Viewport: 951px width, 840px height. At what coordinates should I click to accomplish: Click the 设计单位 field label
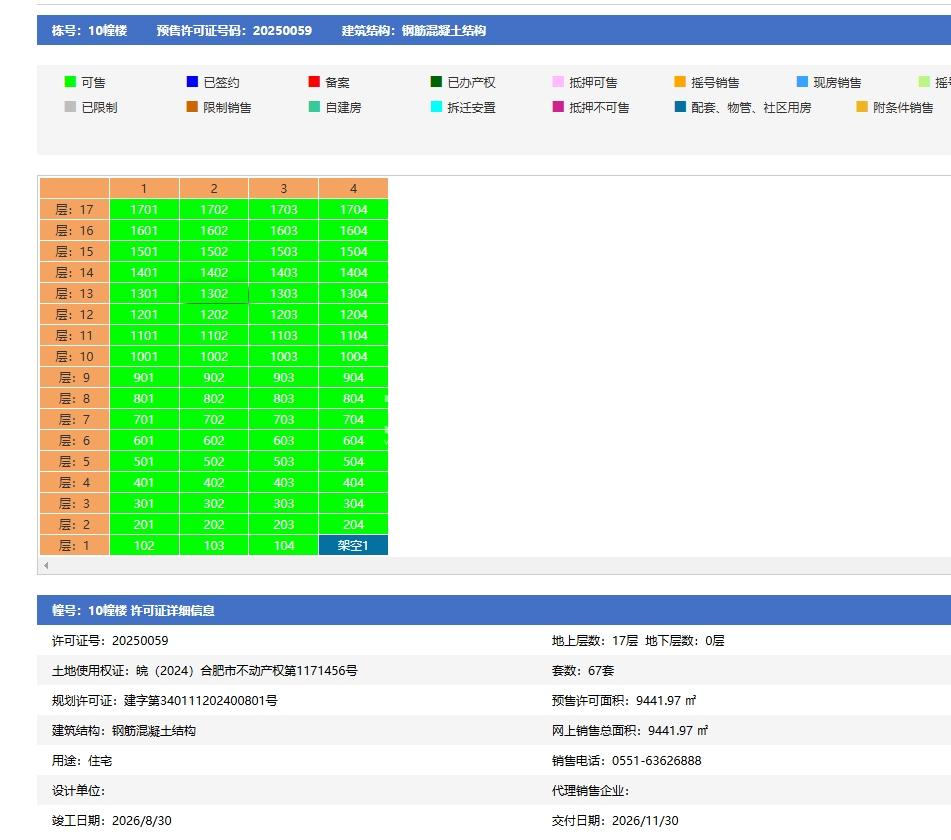[78, 791]
